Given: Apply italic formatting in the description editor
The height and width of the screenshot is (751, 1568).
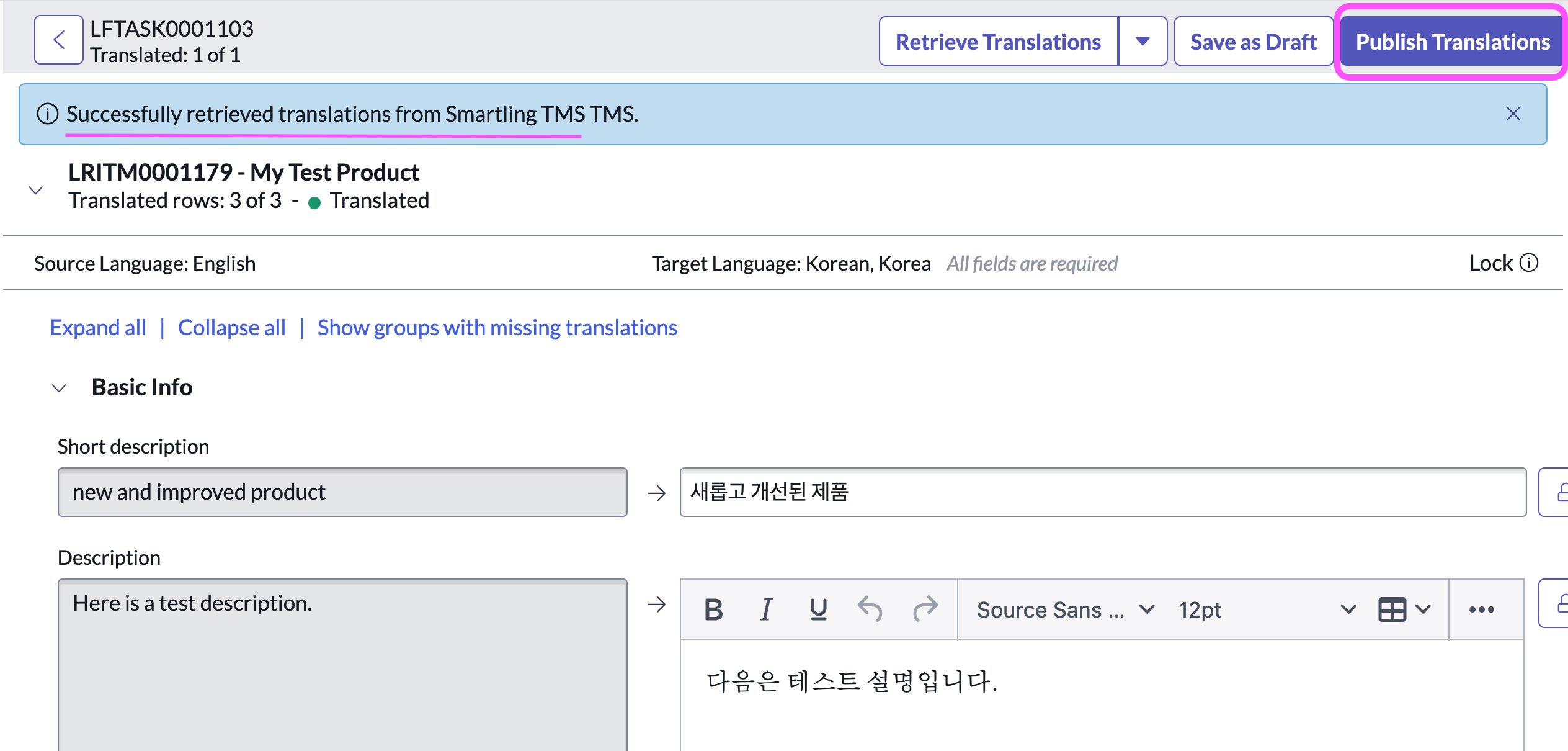Looking at the screenshot, I should 765,609.
